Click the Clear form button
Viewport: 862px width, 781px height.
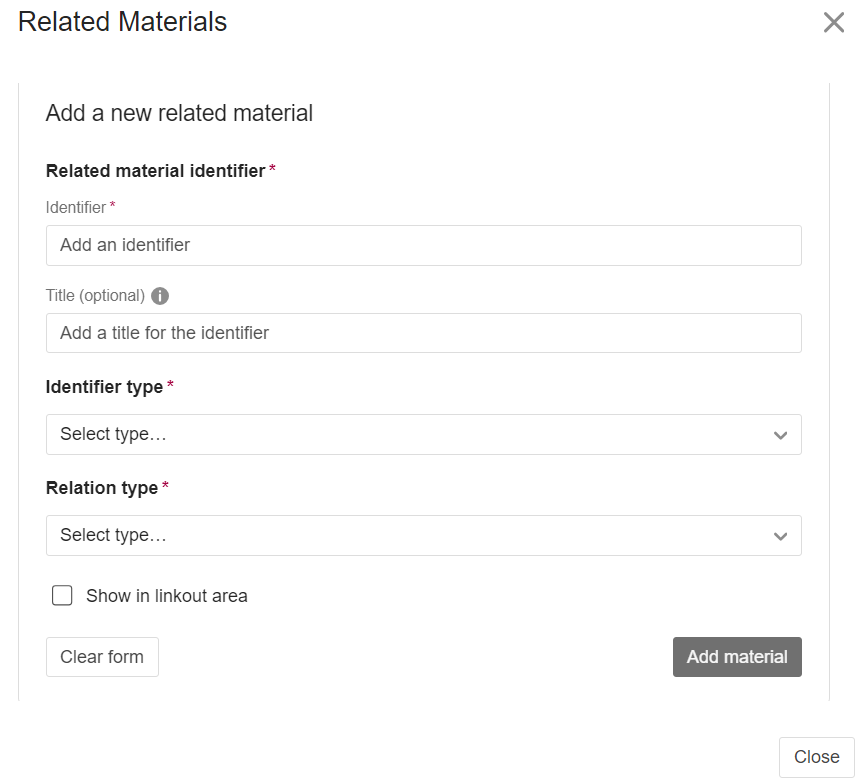(x=102, y=657)
